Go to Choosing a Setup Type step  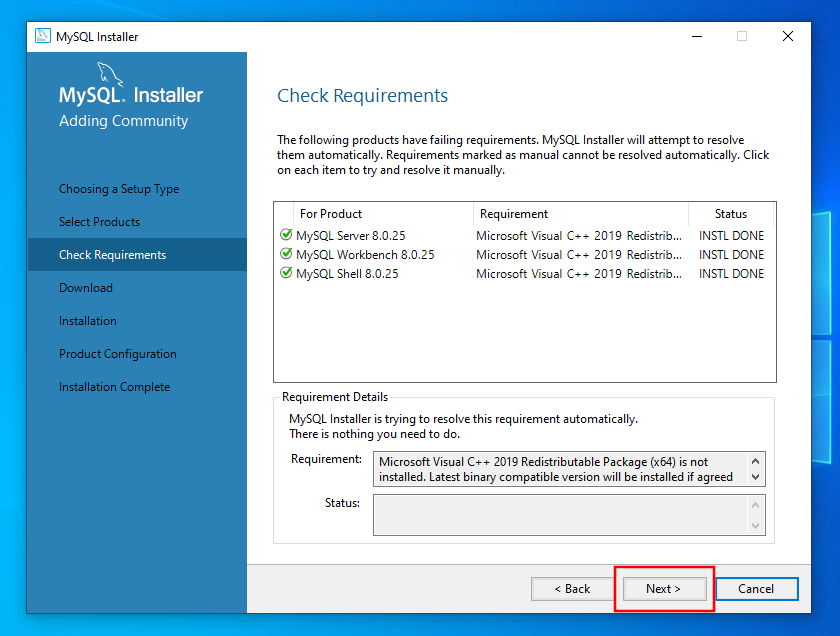[x=119, y=189]
